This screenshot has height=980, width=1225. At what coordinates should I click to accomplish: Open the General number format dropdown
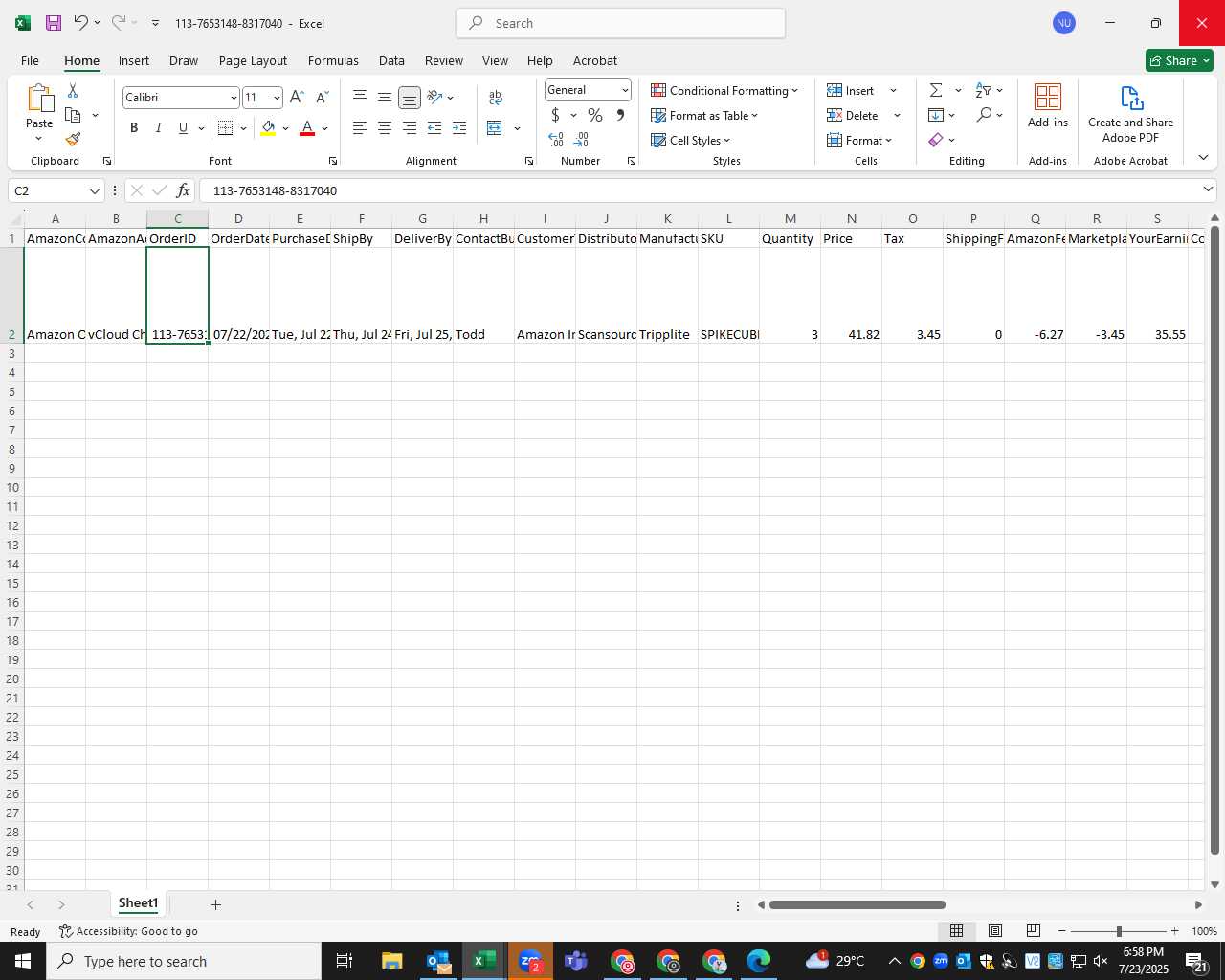coord(625,90)
